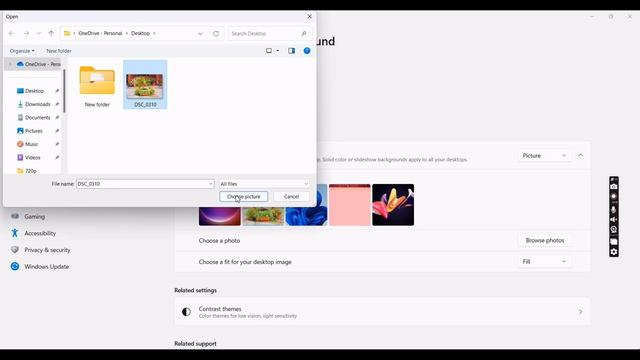
Task: Open Privacy & security settings
Action: coord(47,250)
